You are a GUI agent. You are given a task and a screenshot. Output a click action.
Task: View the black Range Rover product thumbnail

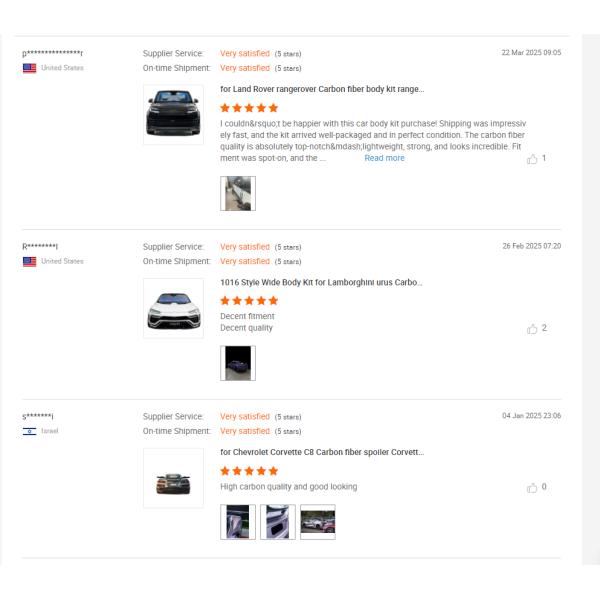tap(173, 114)
